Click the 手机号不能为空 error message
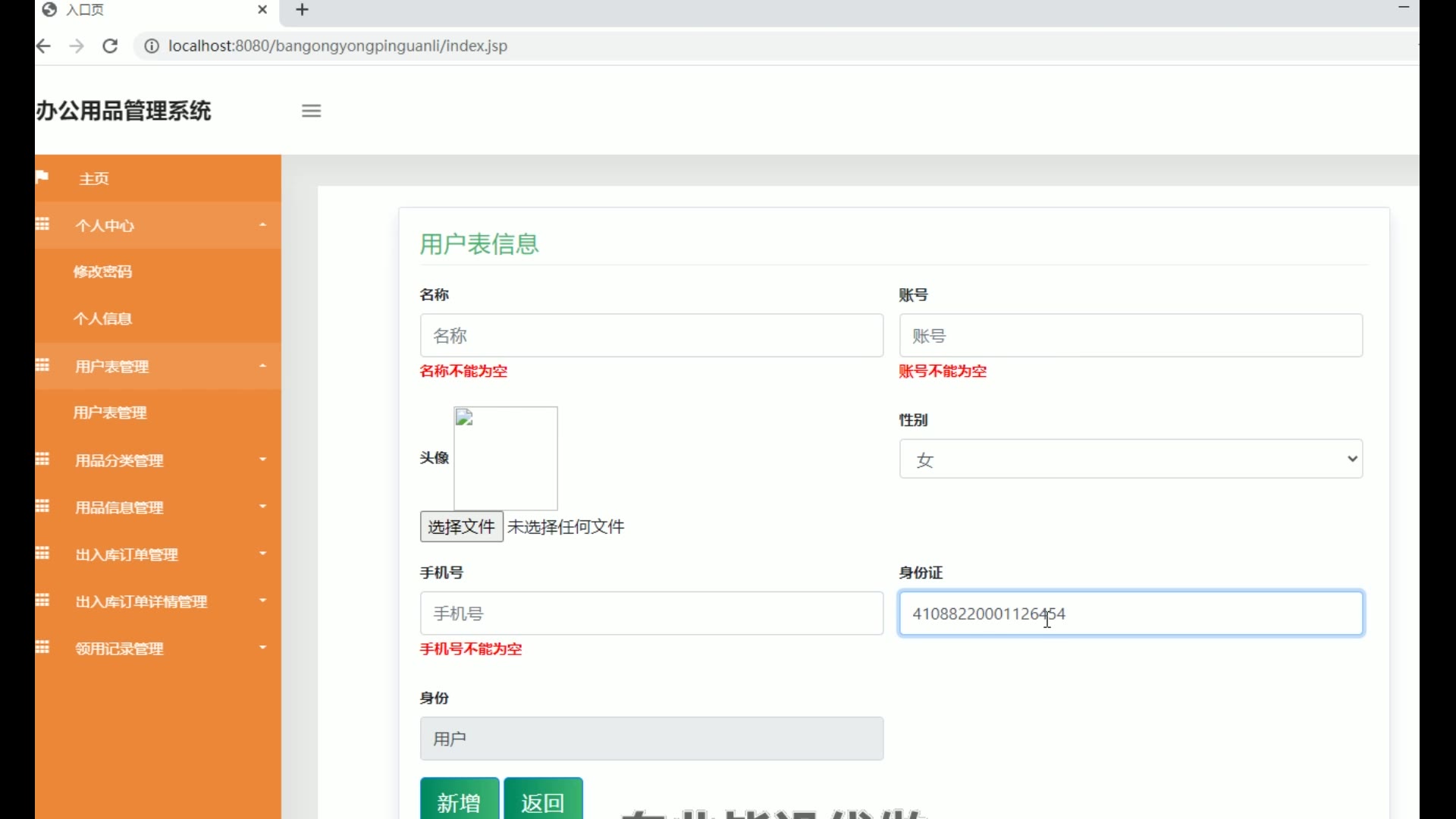The height and width of the screenshot is (819, 1456). click(x=471, y=648)
